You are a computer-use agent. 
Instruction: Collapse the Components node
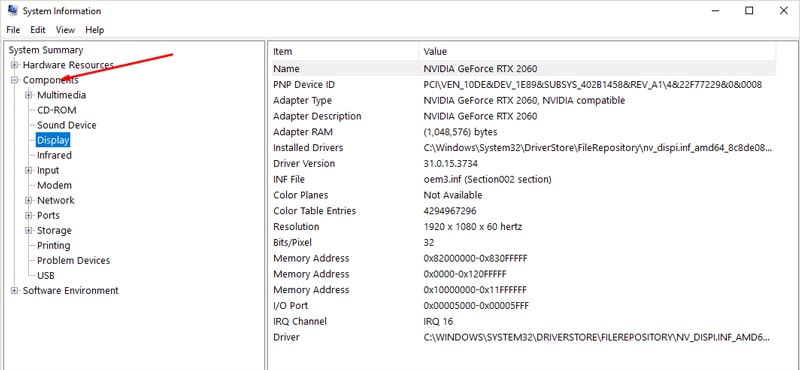coord(15,80)
